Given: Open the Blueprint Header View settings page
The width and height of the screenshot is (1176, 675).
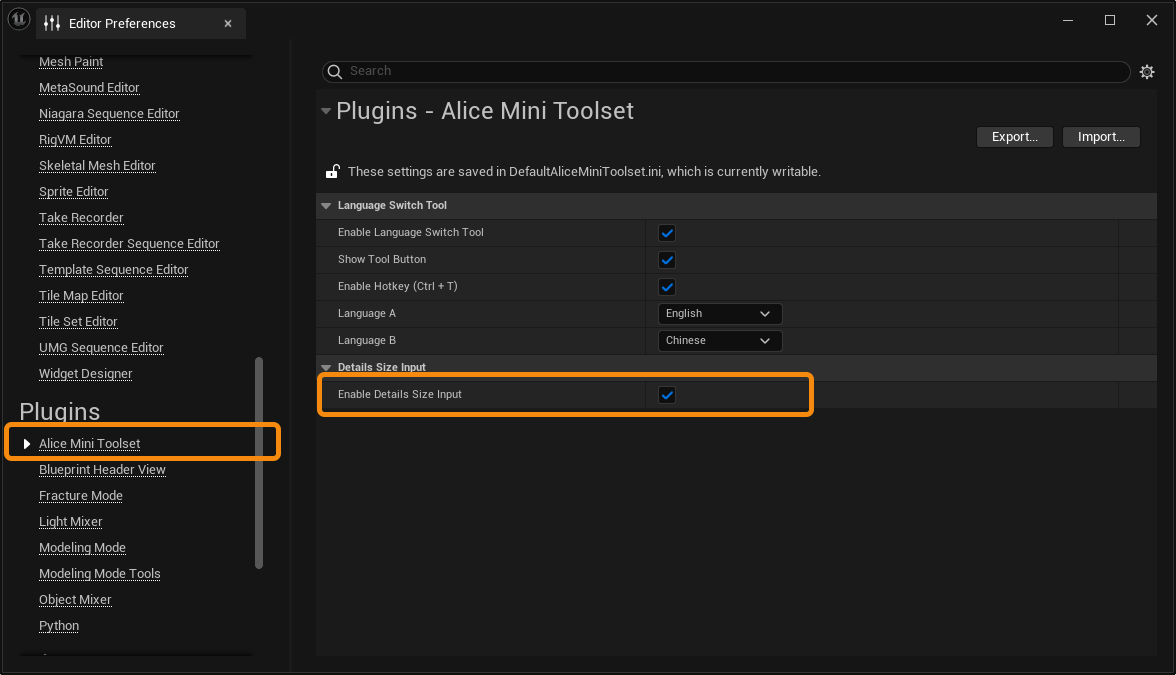Looking at the screenshot, I should (101, 469).
